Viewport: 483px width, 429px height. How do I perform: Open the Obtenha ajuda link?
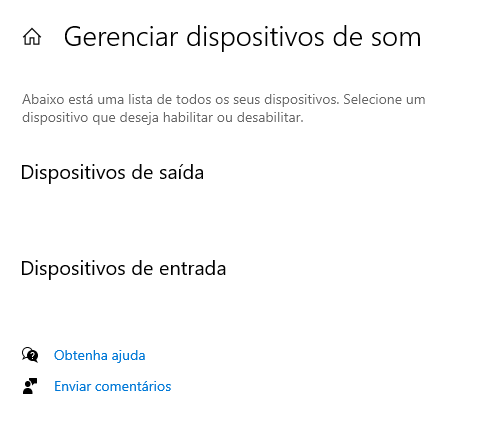click(x=100, y=355)
